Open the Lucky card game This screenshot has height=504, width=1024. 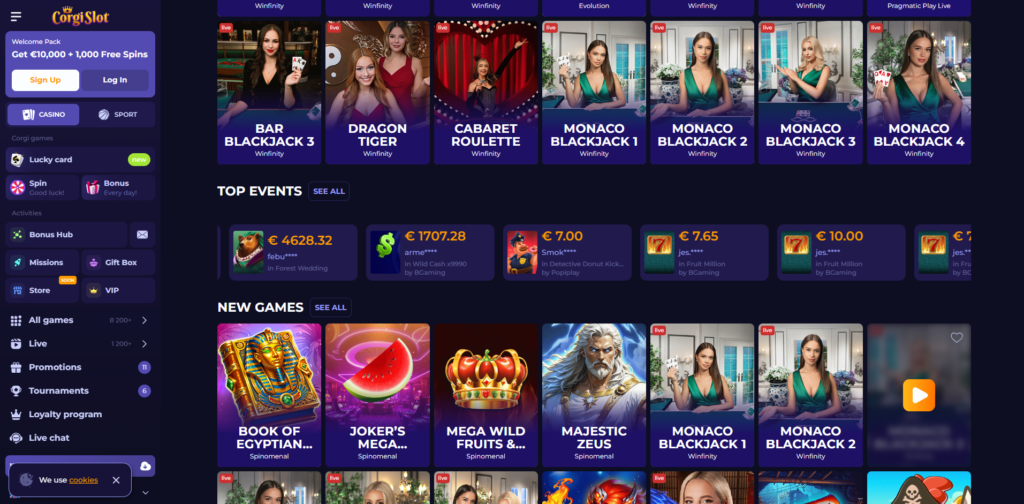point(80,159)
